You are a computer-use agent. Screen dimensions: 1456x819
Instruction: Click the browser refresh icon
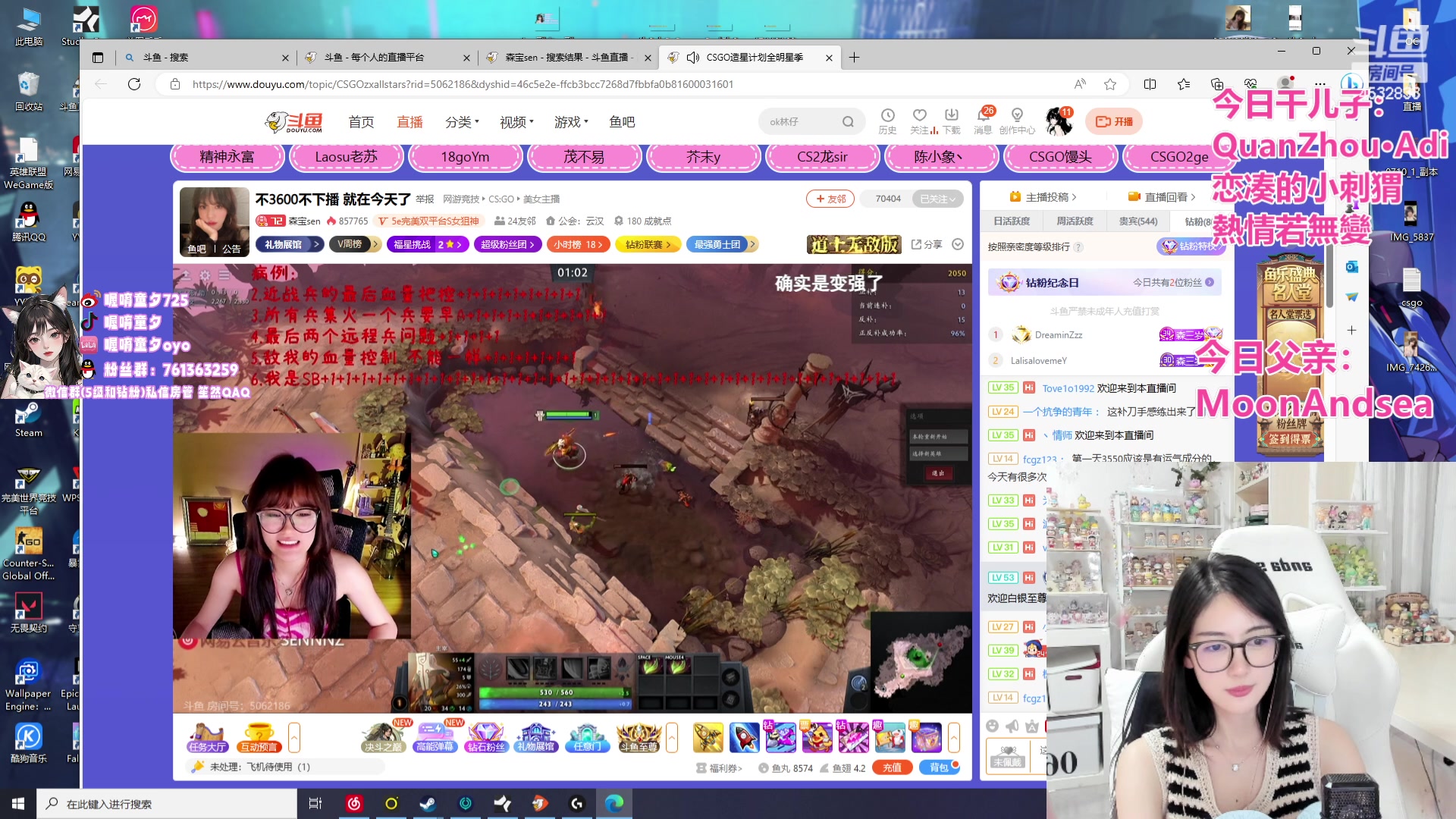134,84
